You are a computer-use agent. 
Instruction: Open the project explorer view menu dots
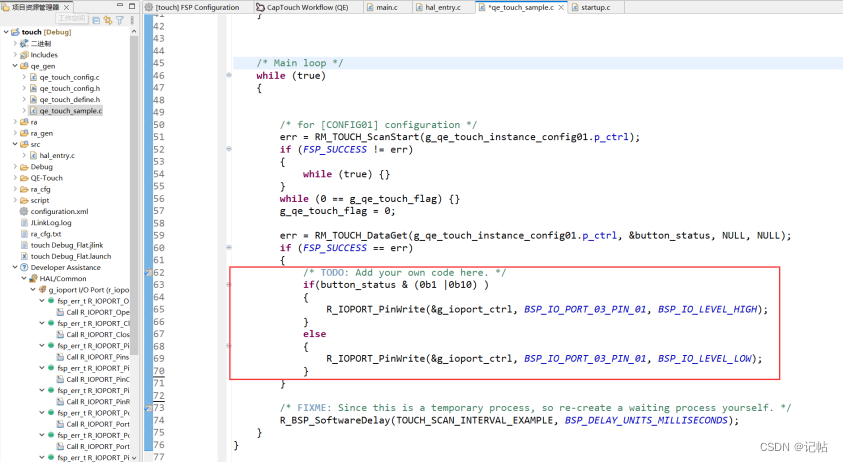[x=132, y=20]
